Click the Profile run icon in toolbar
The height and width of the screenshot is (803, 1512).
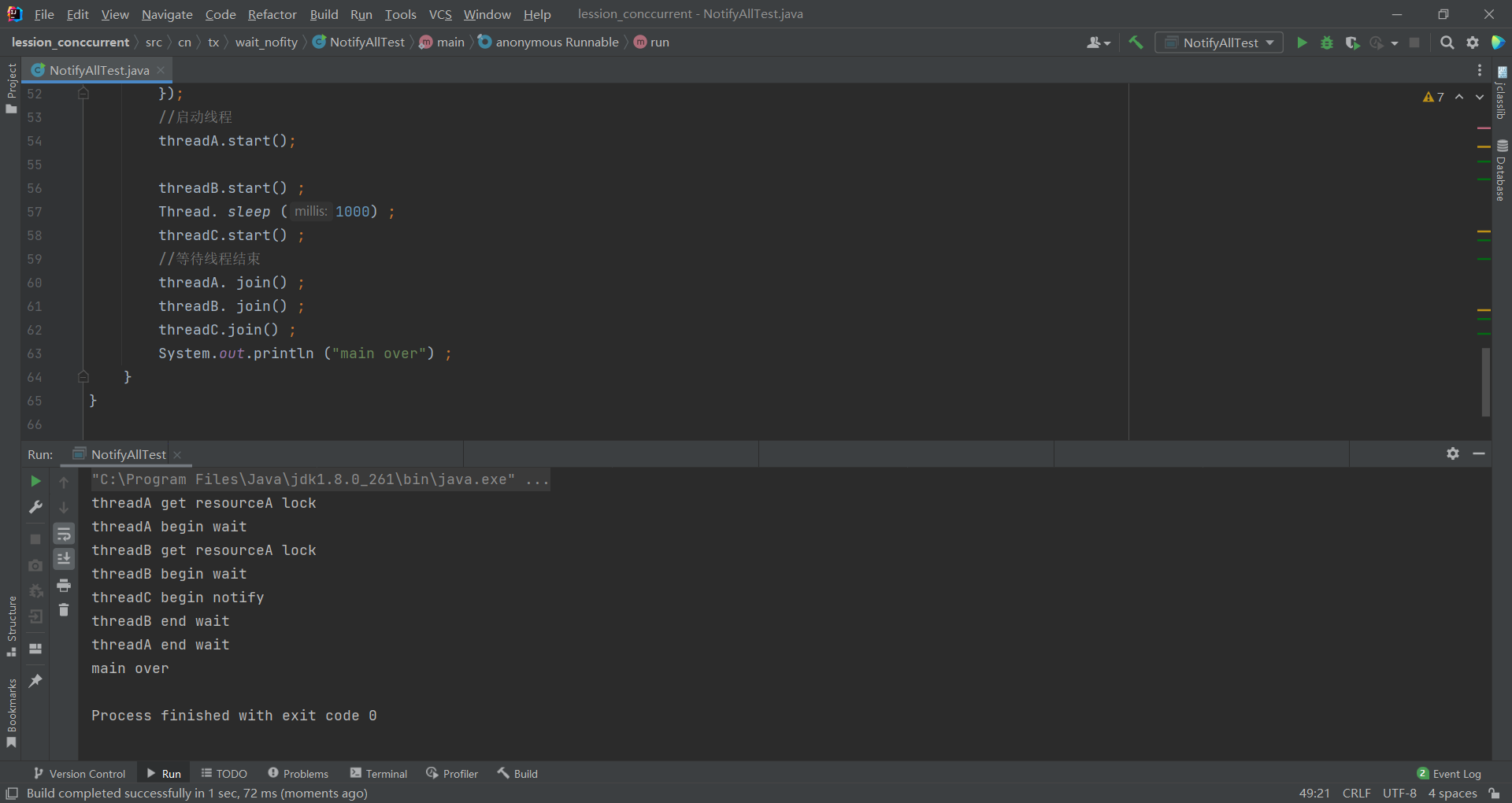pos(1377,43)
